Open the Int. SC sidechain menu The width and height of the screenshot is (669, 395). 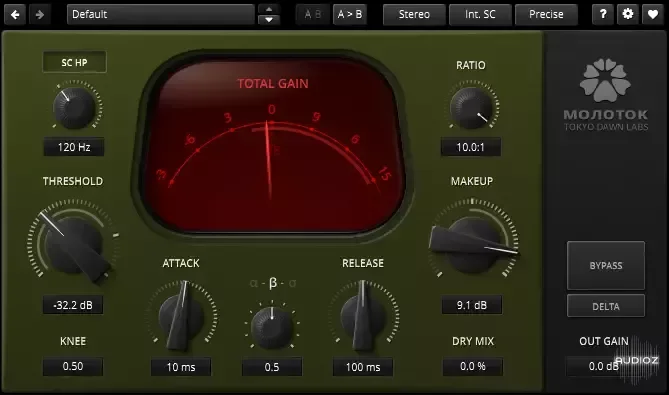(x=480, y=15)
